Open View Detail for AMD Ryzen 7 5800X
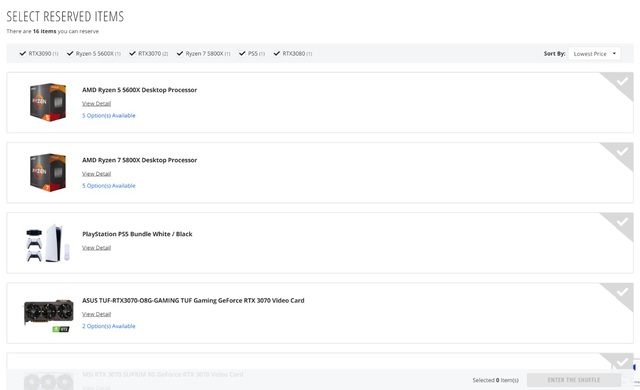Image resolution: width=640 pixels, height=390 pixels. [96, 174]
